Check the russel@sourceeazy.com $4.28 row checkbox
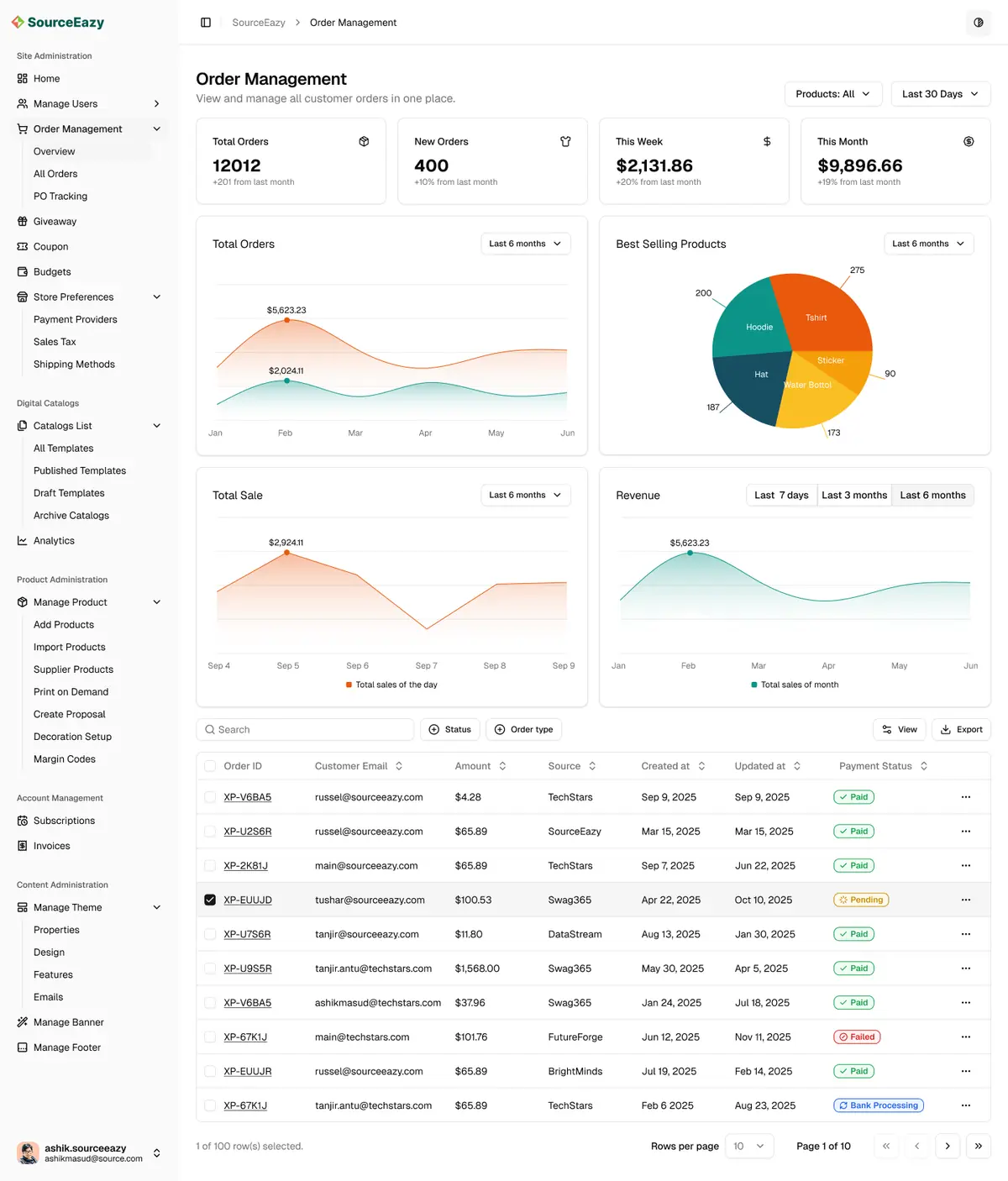This screenshot has width=1008, height=1181. coord(210,797)
